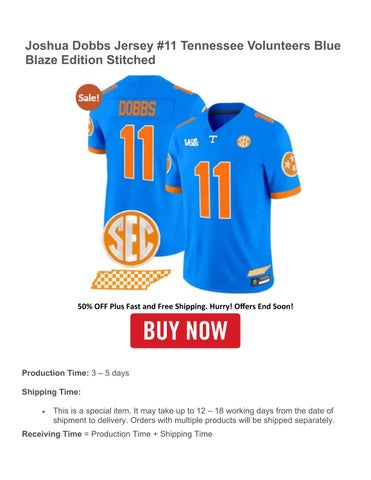Click the orange sleeve cuff trim
The image size is (371, 480).
[286, 193]
